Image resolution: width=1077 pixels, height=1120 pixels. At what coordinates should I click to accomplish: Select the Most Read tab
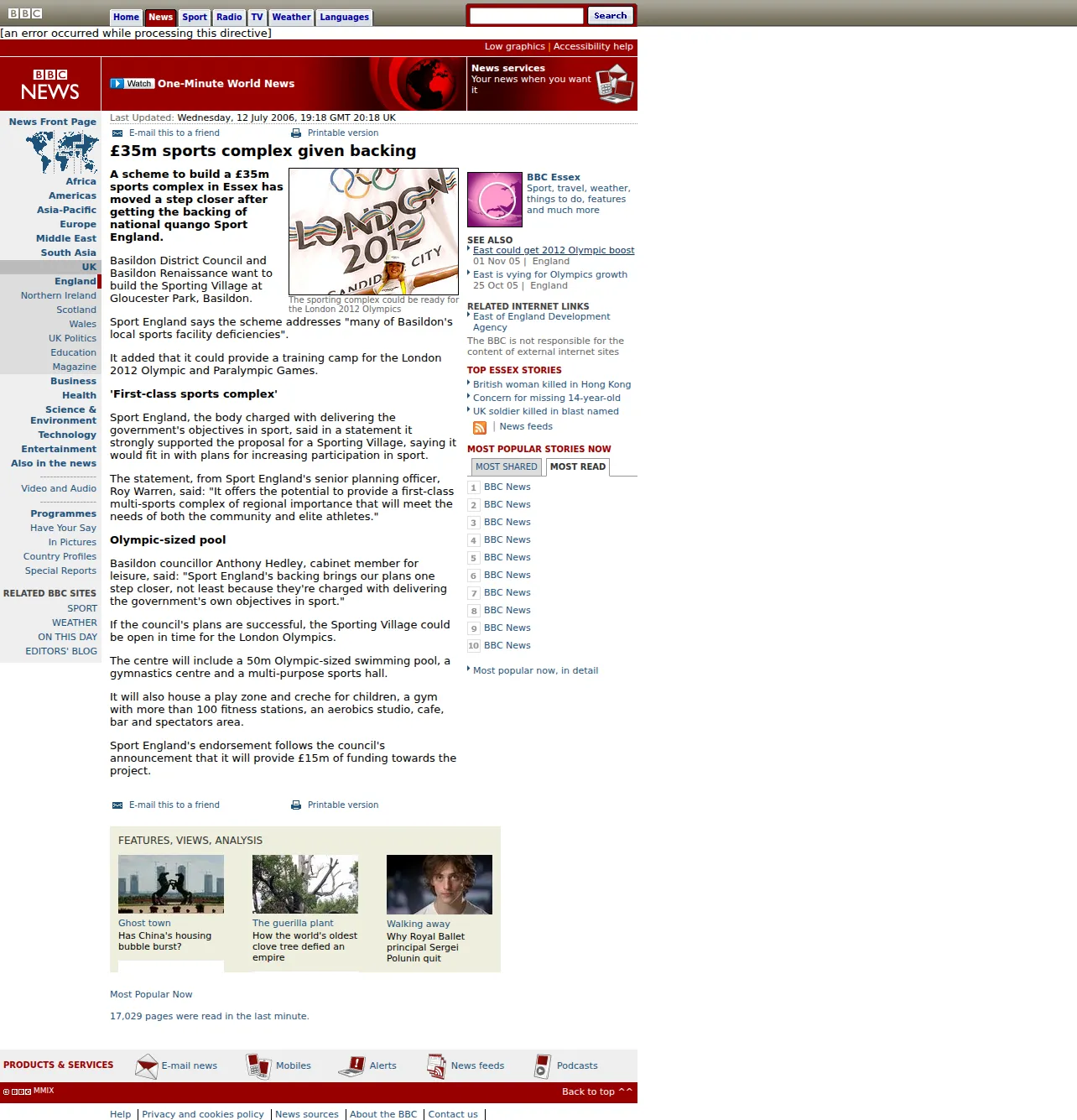578,466
